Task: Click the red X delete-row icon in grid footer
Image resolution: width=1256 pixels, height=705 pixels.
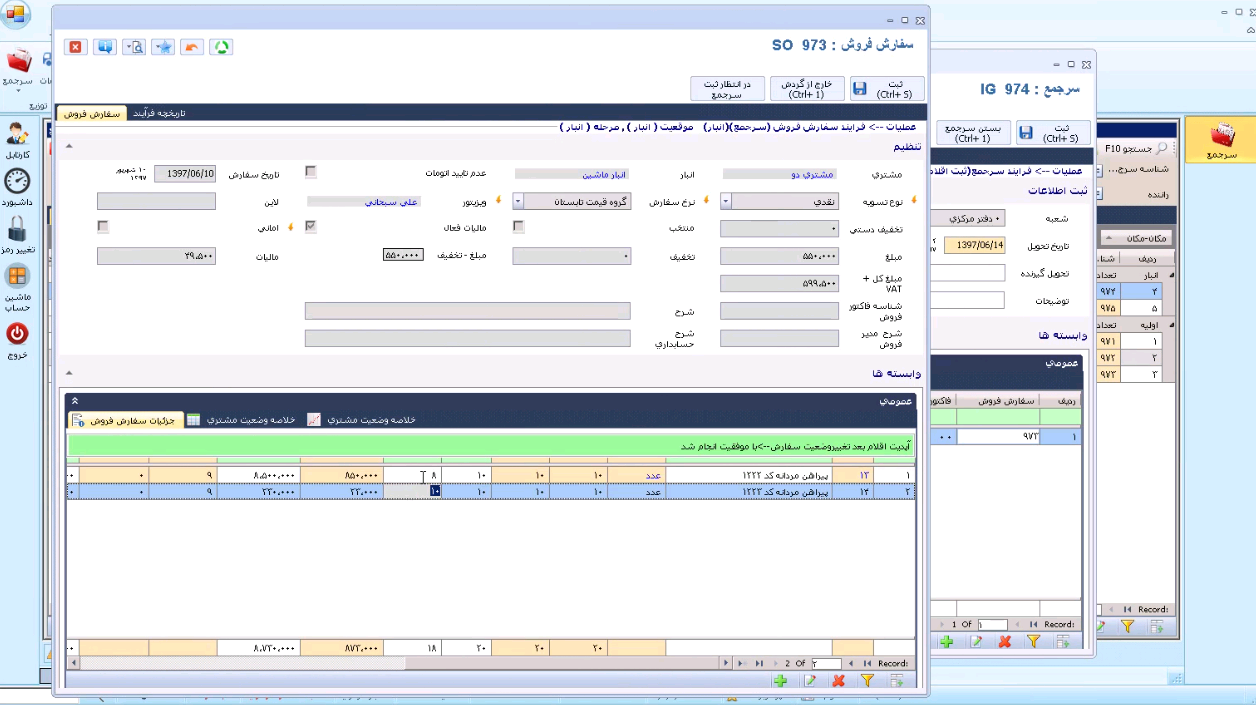Action: click(838, 681)
